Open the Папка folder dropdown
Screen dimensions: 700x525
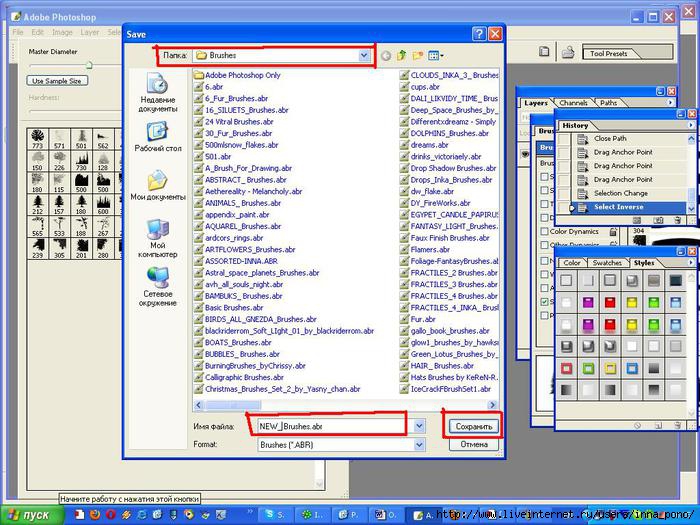coord(364,55)
